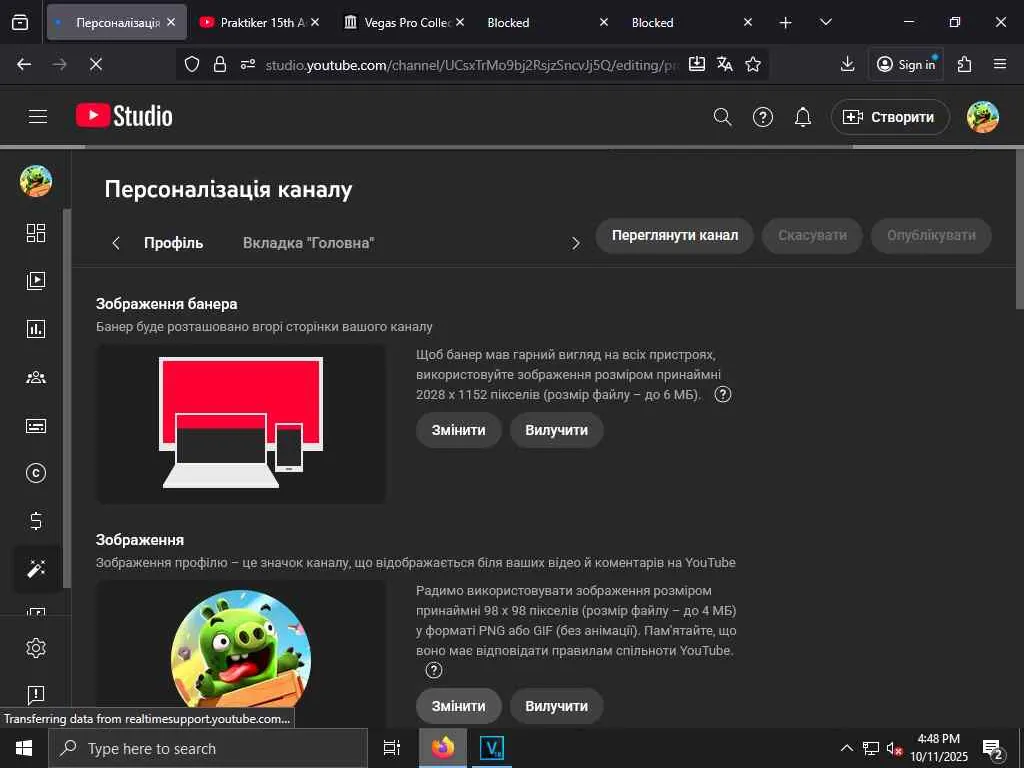Click Змінити for the banner image
1024x768 pixels.
click(x=458, y=430)
